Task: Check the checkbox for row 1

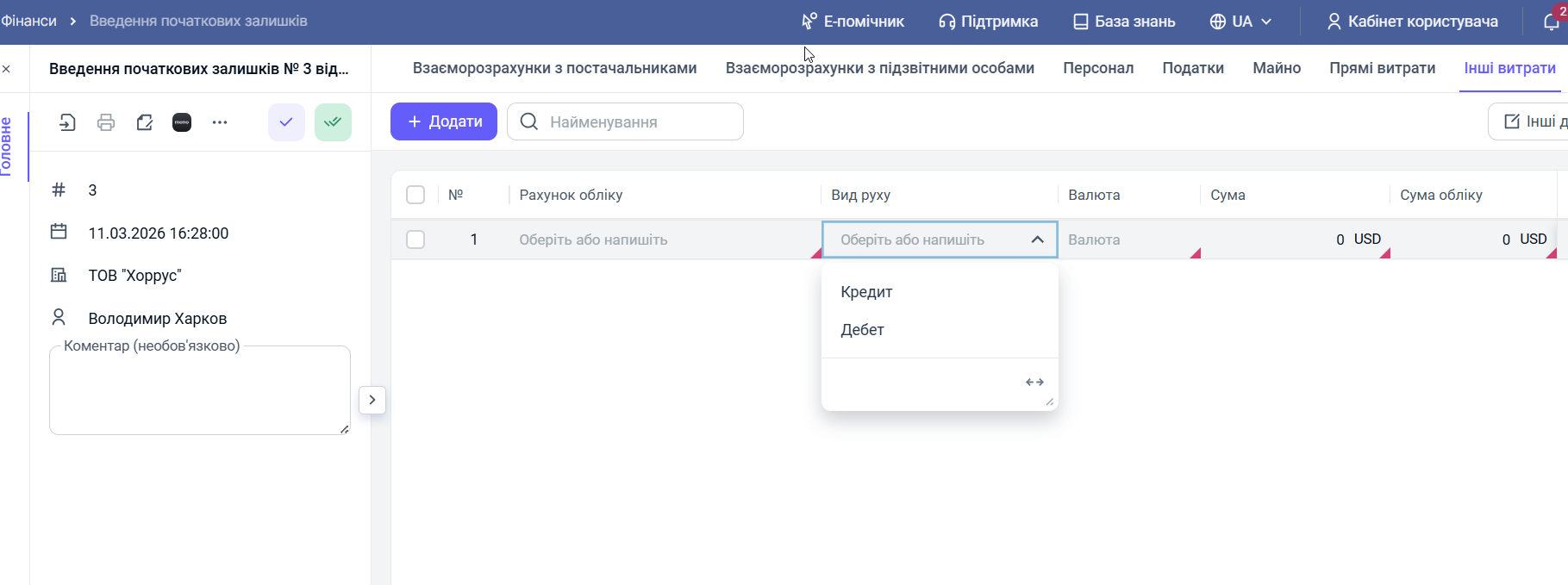Action: (x=415, y=240)
